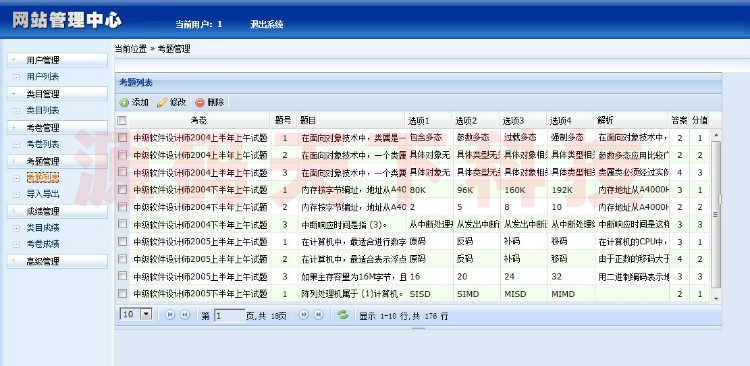Image resolution: width=750 pixels, height=366 pixels.
Task: Go to the previous page of results
Action: (x=185, y=314)
